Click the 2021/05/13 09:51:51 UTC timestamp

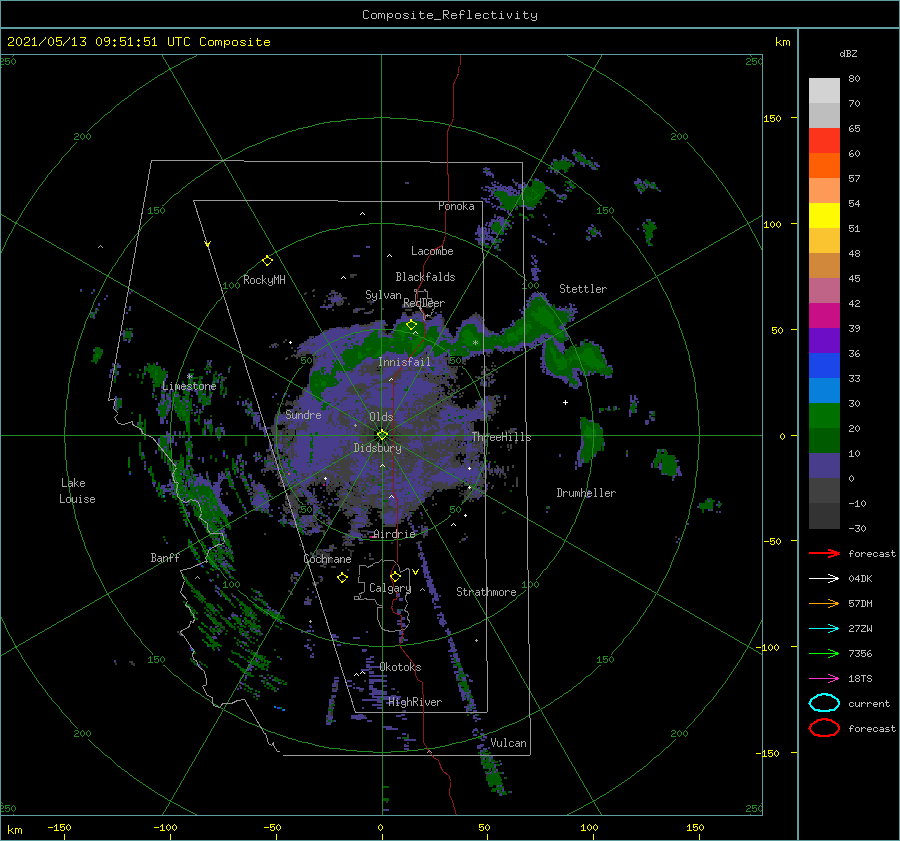click(87, 42)
